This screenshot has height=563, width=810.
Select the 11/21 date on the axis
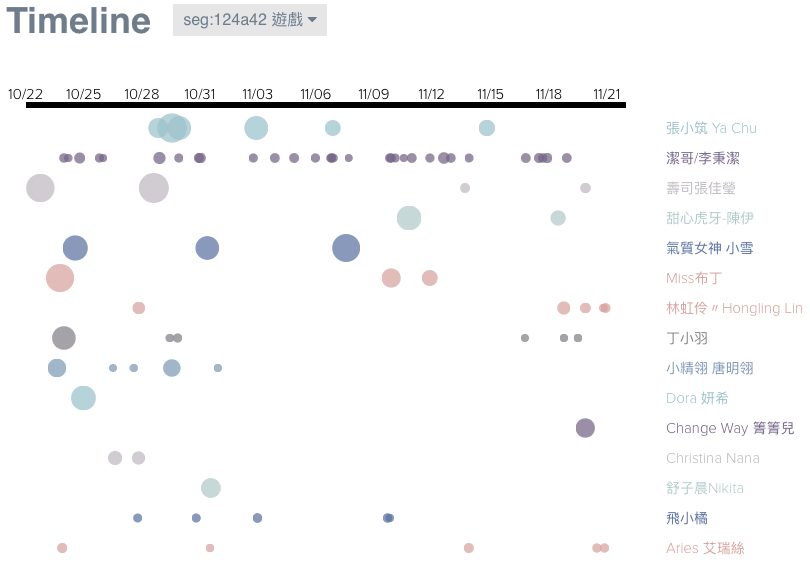[606, 94]
